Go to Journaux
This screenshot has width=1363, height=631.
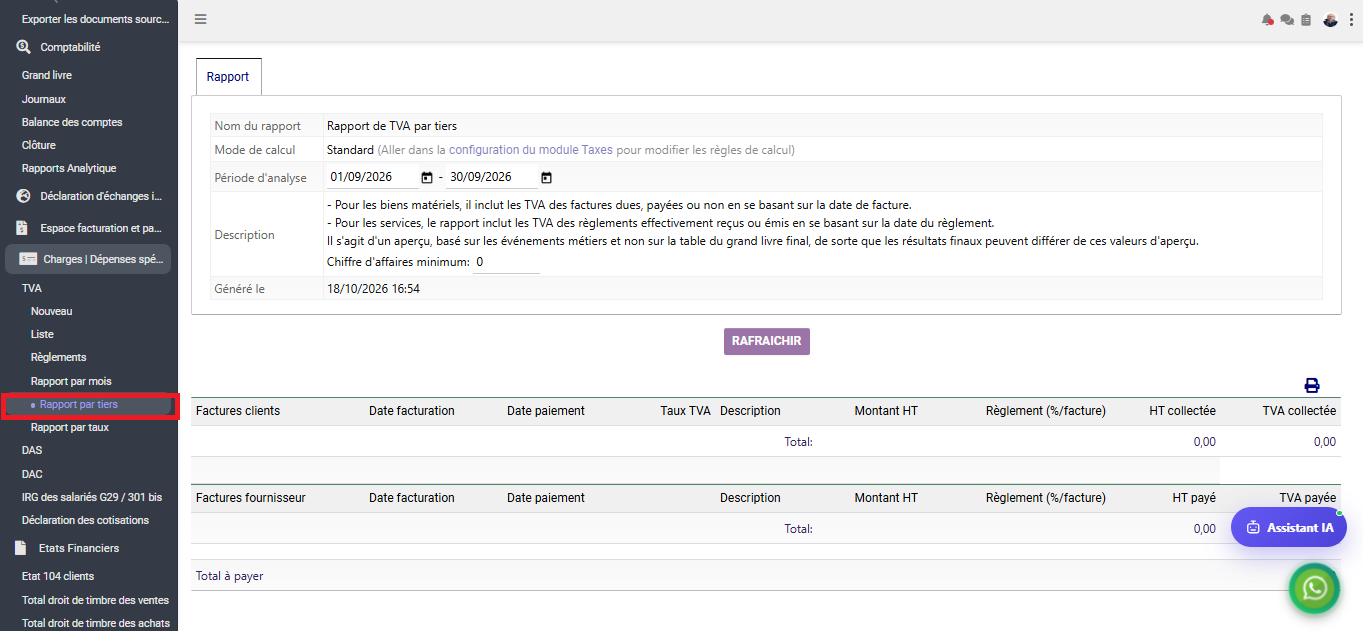coord(44,99)
